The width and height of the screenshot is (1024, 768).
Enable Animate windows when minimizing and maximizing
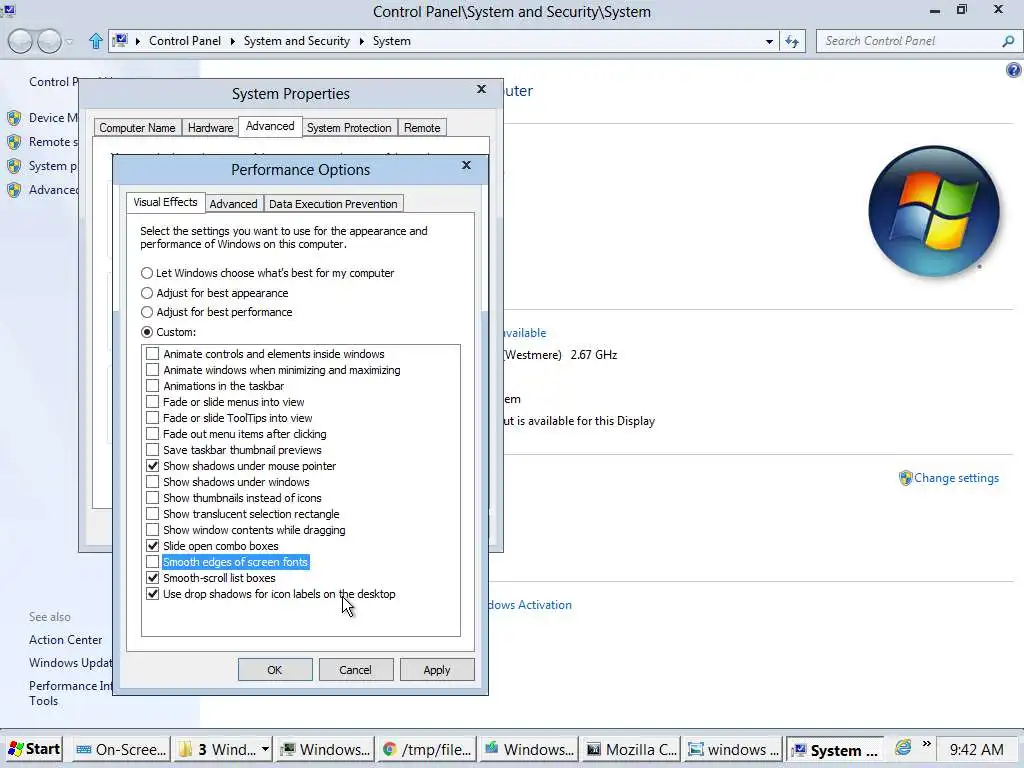click(x=152, y=370)
